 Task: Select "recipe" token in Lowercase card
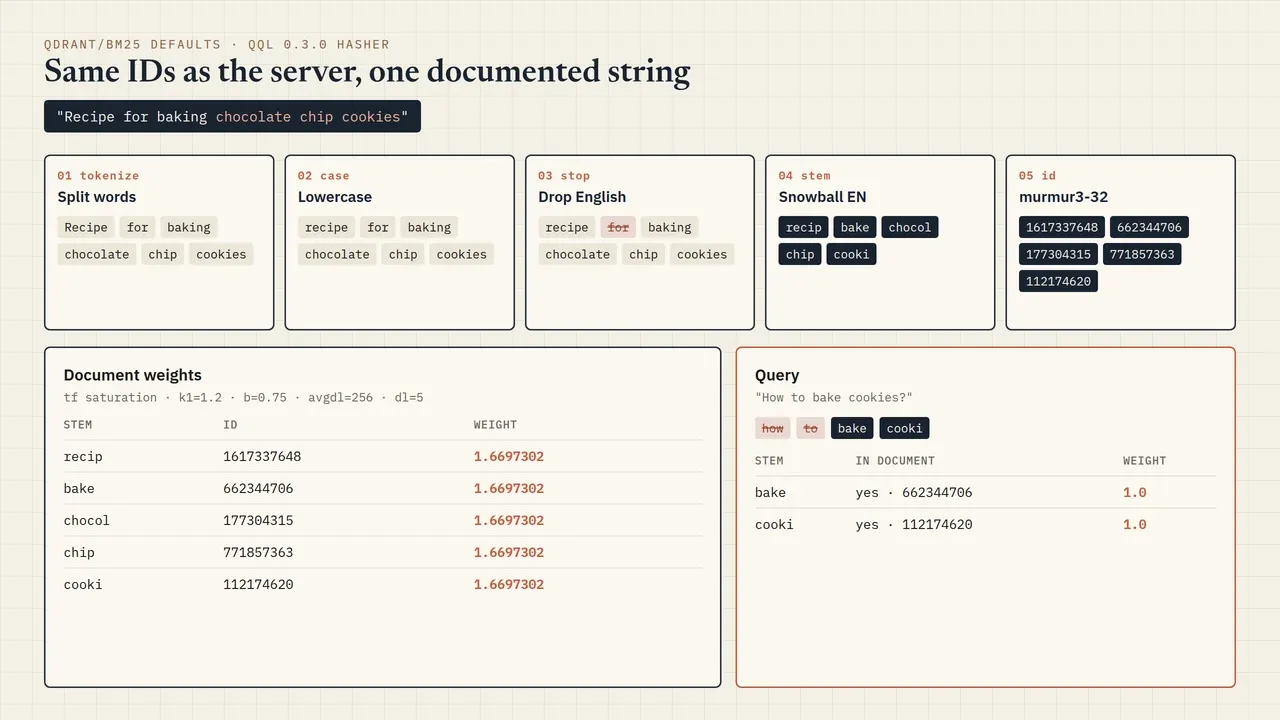click(x=327, y=227)
